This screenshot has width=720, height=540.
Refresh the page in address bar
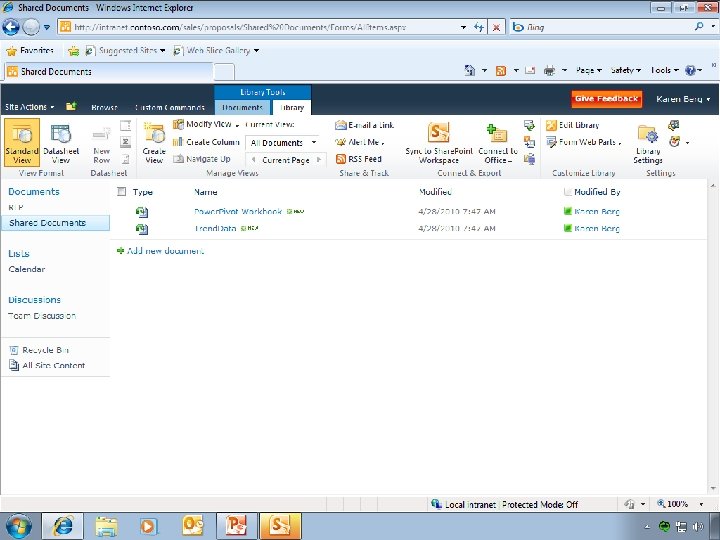[479, 28]
